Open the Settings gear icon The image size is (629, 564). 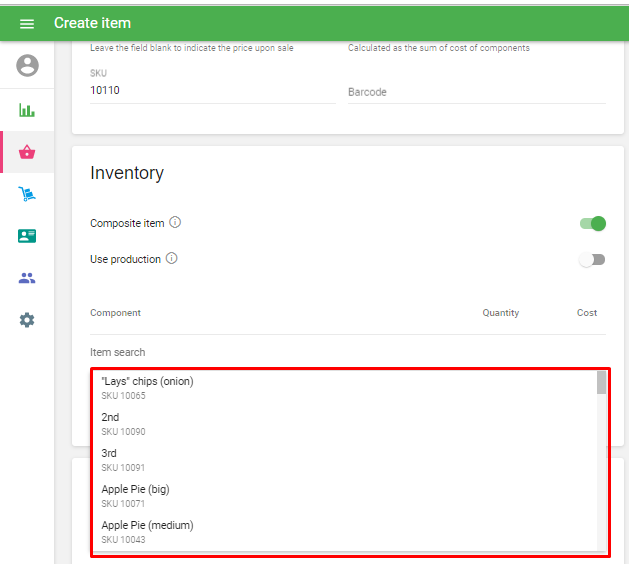click(x=27, y=320)
